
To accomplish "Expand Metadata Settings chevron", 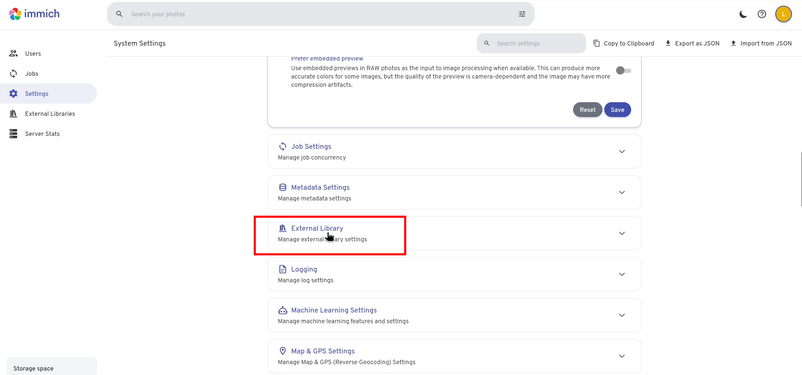I will tap(622, 192).
